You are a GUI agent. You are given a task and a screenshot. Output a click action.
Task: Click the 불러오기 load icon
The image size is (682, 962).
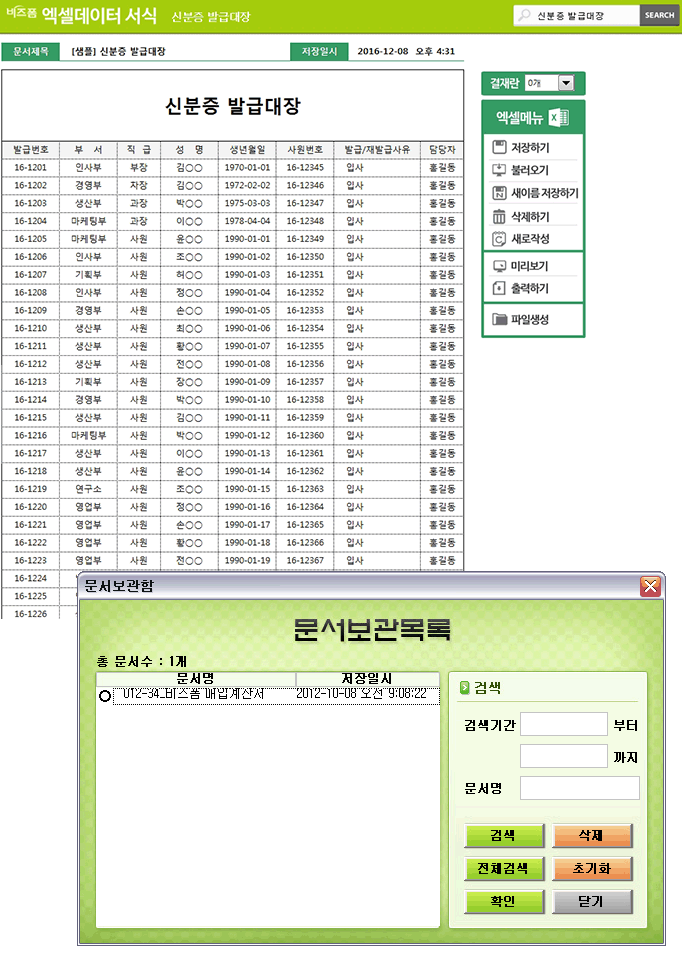(x=499, y=170)
